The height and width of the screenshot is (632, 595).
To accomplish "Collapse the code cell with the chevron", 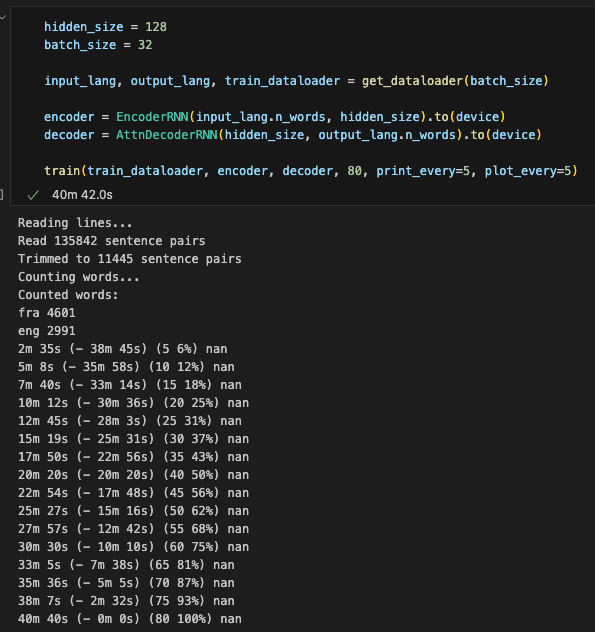I will click(2, 17).
